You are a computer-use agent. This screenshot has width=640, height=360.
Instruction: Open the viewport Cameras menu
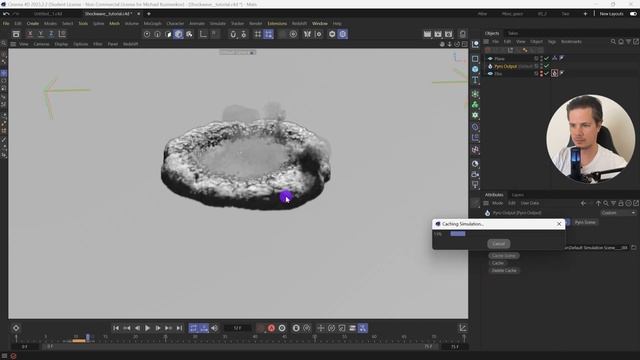point(41,44)
